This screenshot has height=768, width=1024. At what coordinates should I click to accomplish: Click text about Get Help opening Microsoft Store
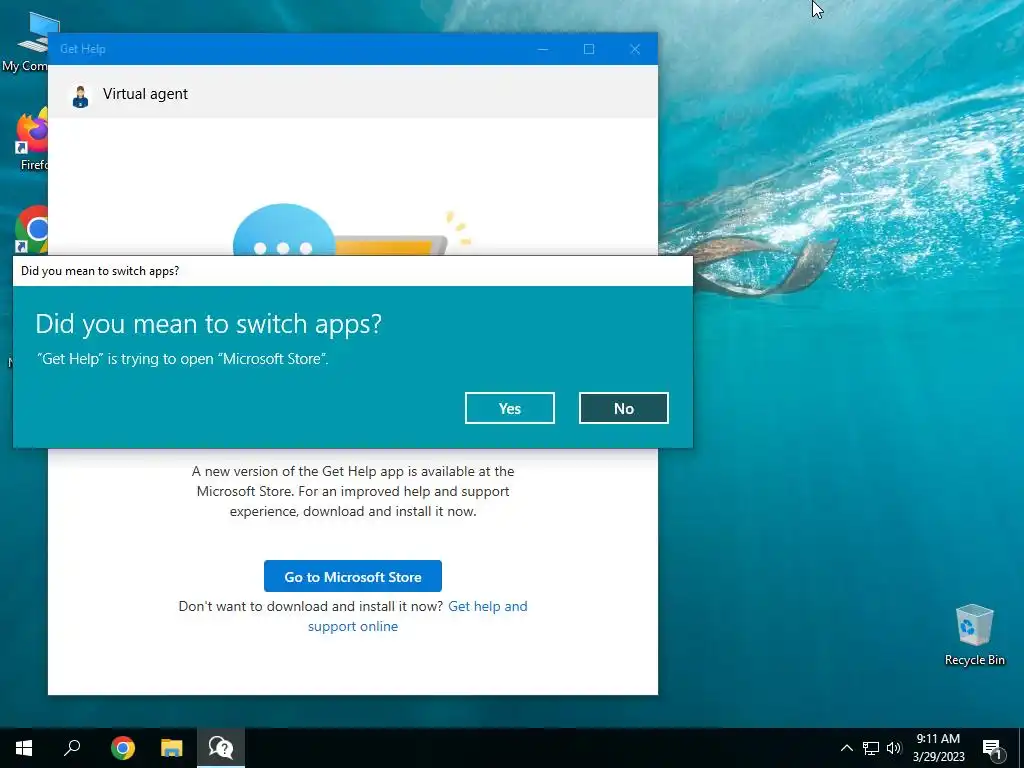(183, 359)
